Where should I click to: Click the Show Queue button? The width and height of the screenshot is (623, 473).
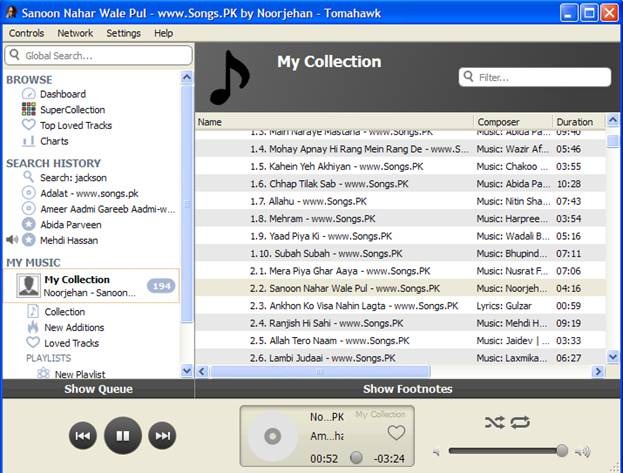pyautogui.click(x=98, y=389)
